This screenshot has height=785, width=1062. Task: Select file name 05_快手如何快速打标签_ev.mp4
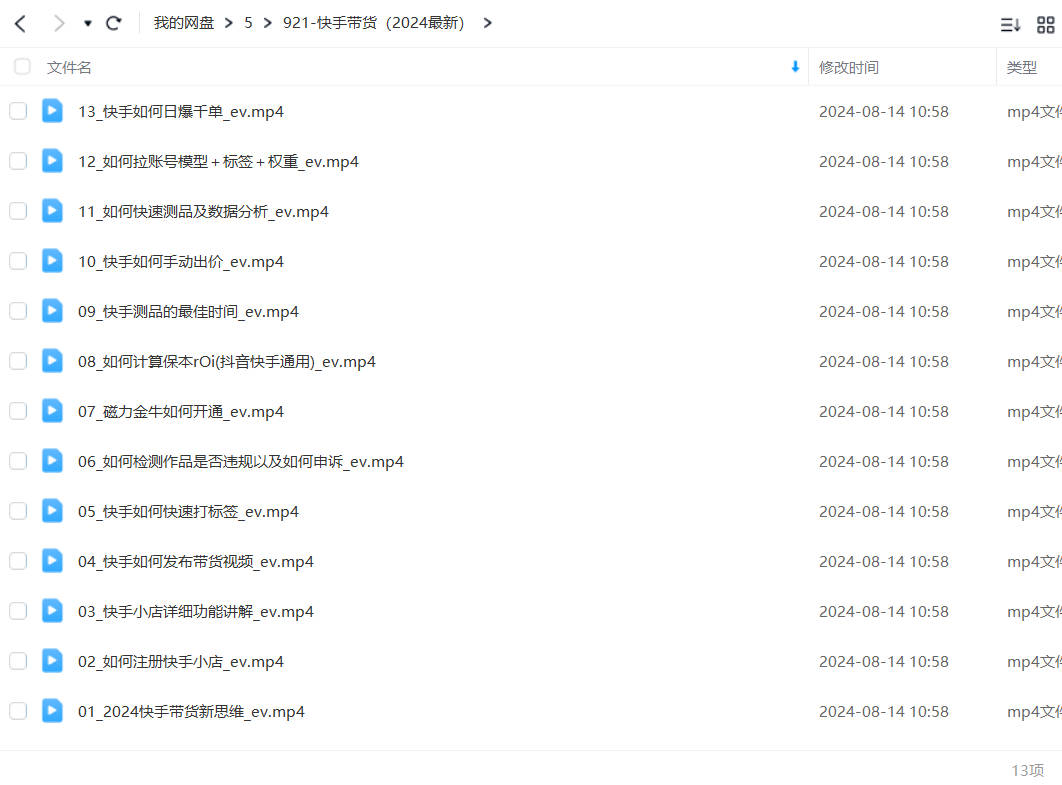tap(188, 512)
